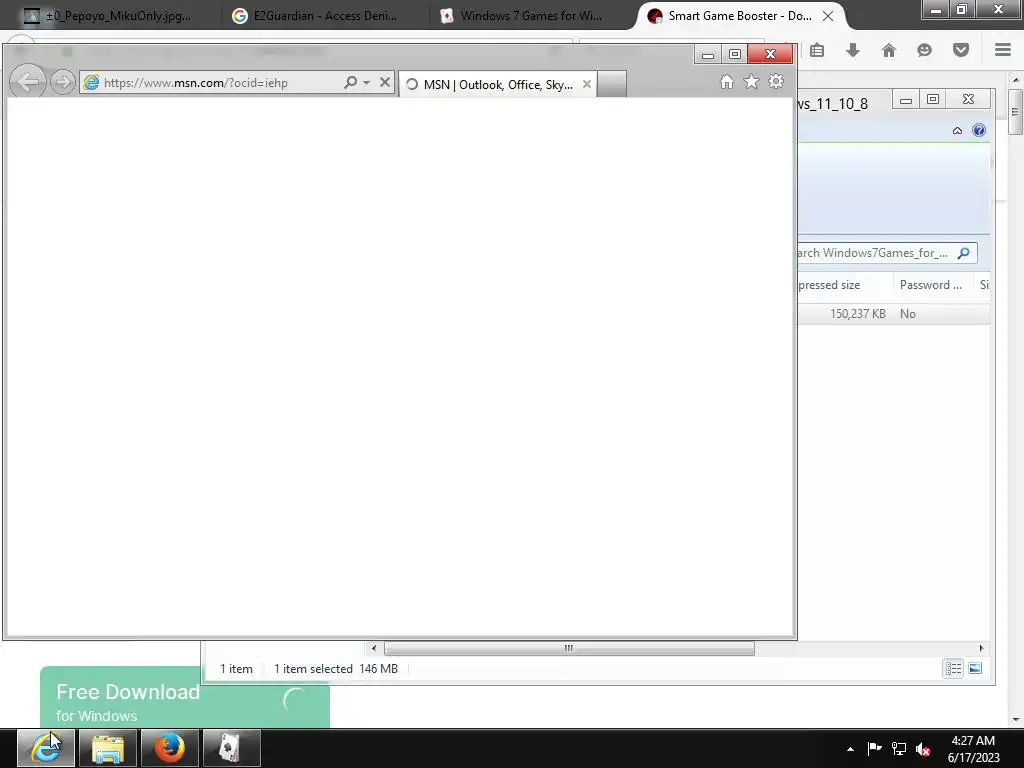Switch Explorer to details view icon
The height and width of the screenshot is (768, 1024).
953,668
